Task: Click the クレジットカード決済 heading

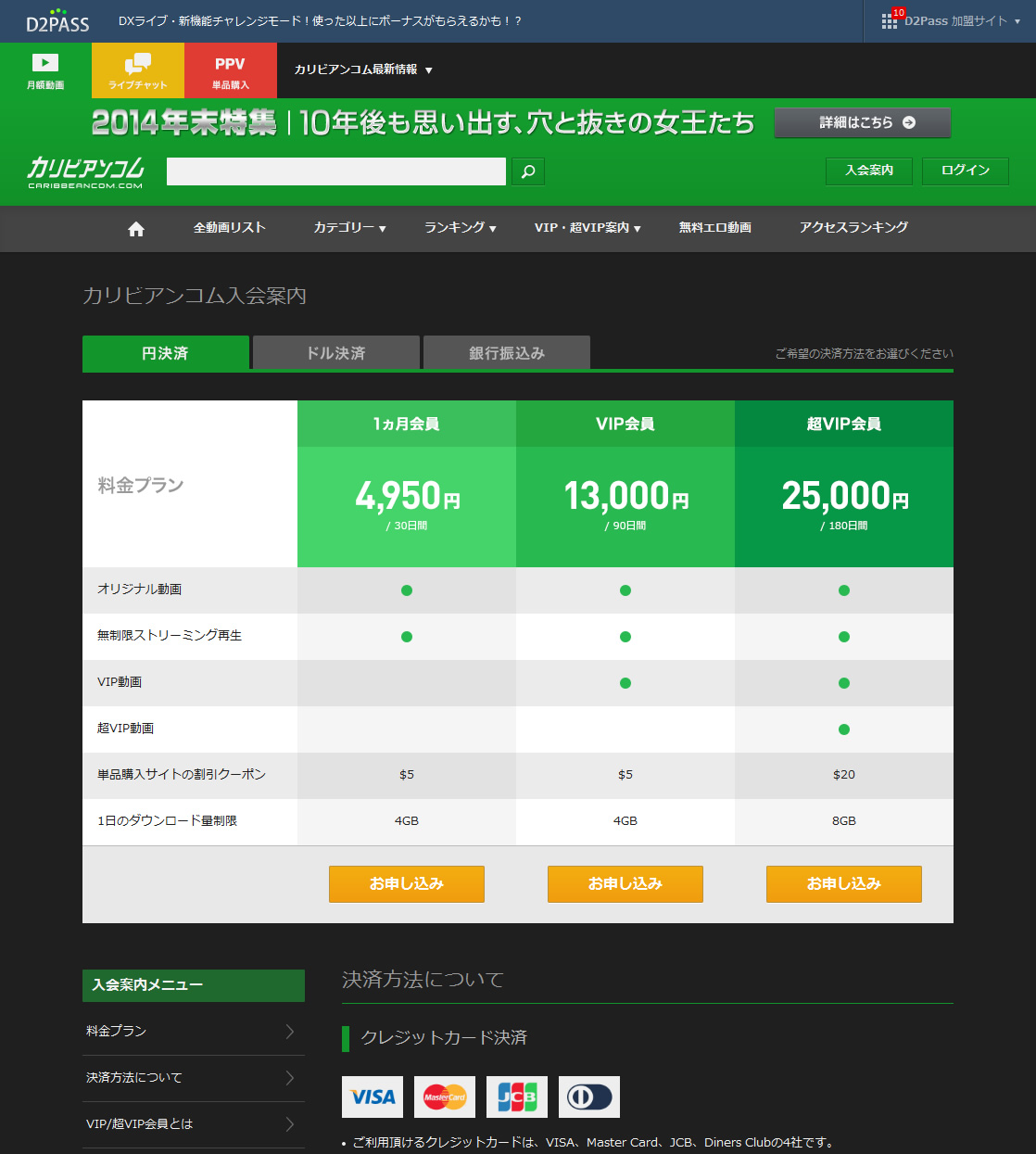Action: pos(444,1038)
